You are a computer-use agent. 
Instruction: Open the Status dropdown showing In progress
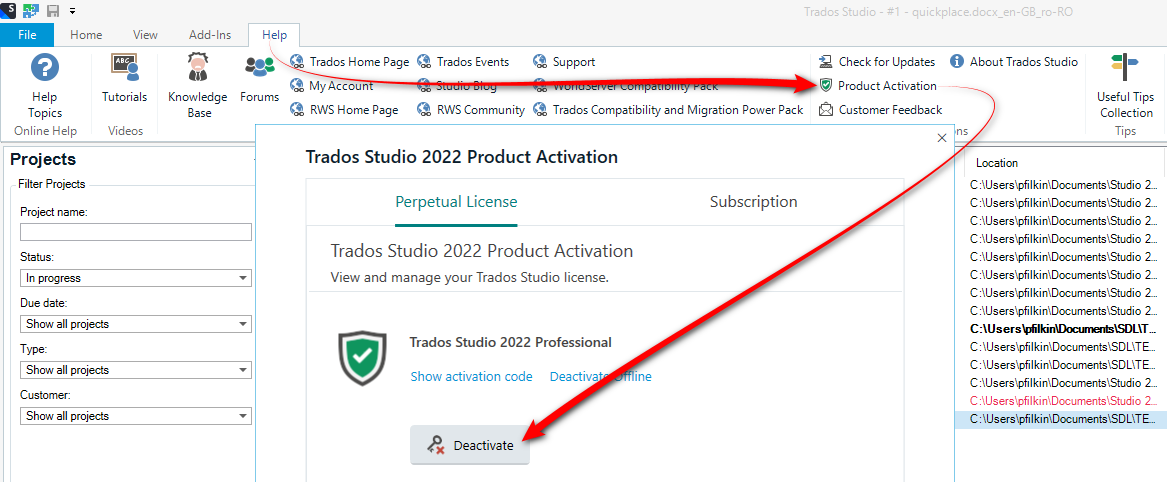point(136,278)
